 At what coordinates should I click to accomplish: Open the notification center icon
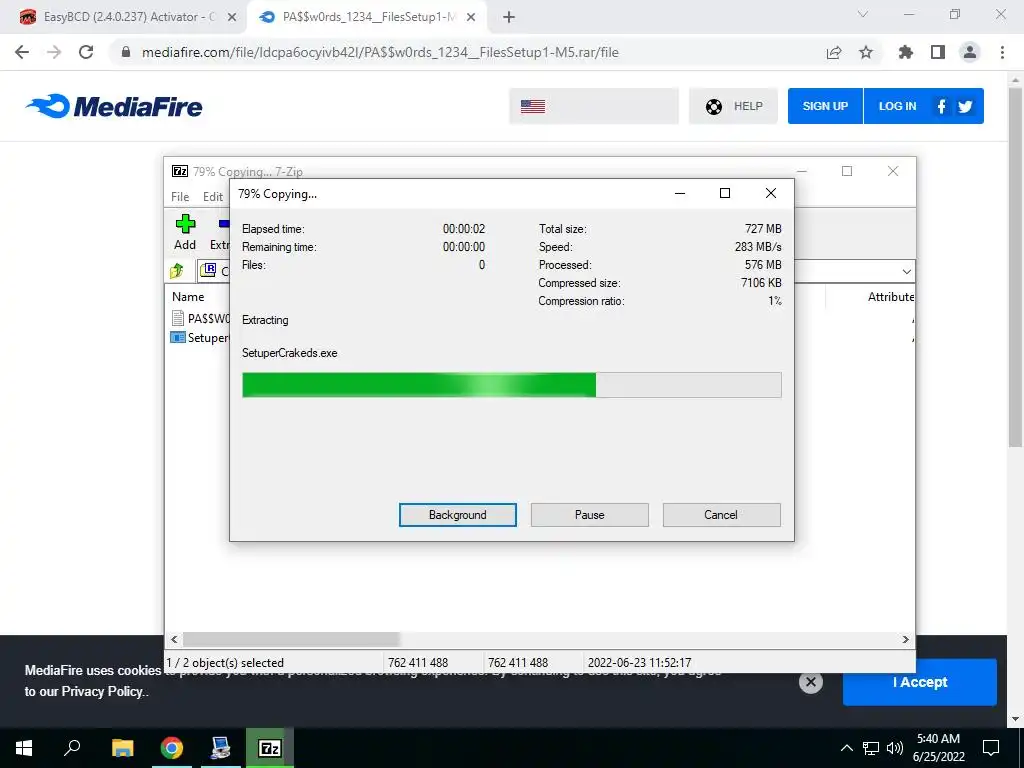991,748
